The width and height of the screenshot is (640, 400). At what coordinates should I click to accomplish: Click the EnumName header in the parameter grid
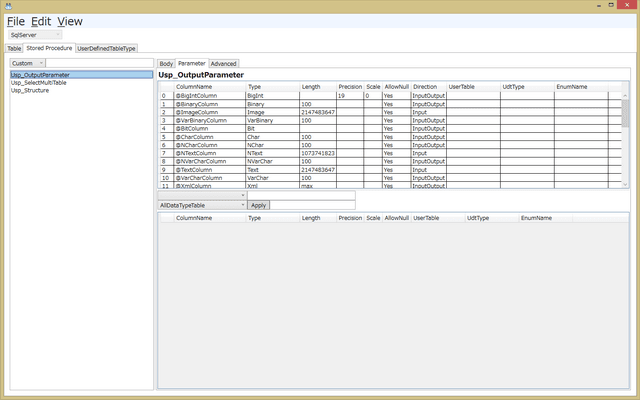pos(581,87)
